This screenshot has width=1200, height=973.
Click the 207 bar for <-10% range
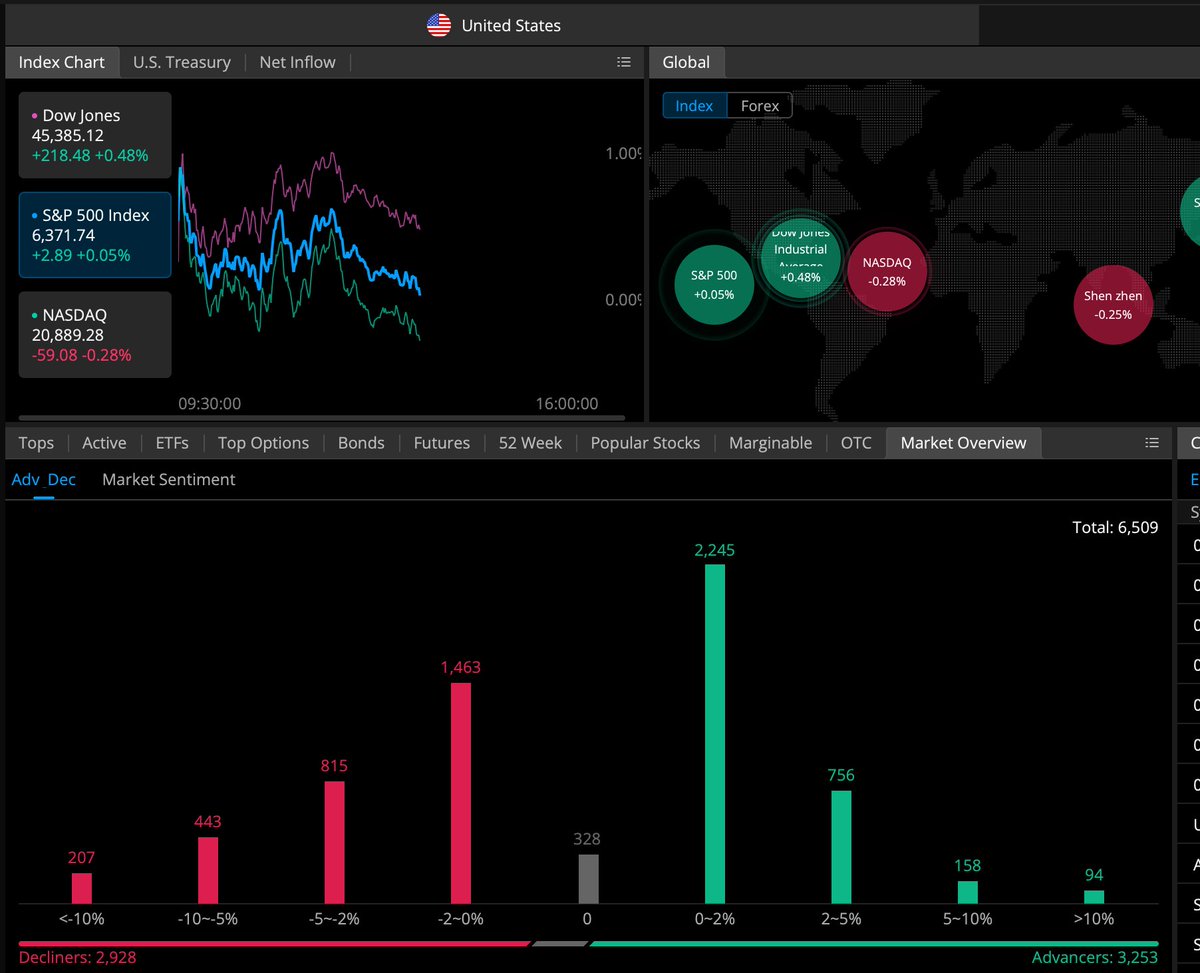point(81,888)
